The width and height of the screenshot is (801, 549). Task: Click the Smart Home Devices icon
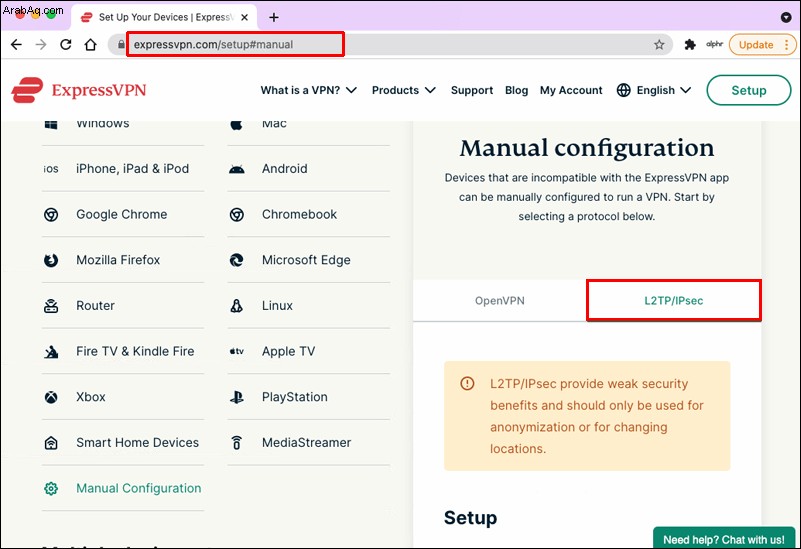click(51, 443)
